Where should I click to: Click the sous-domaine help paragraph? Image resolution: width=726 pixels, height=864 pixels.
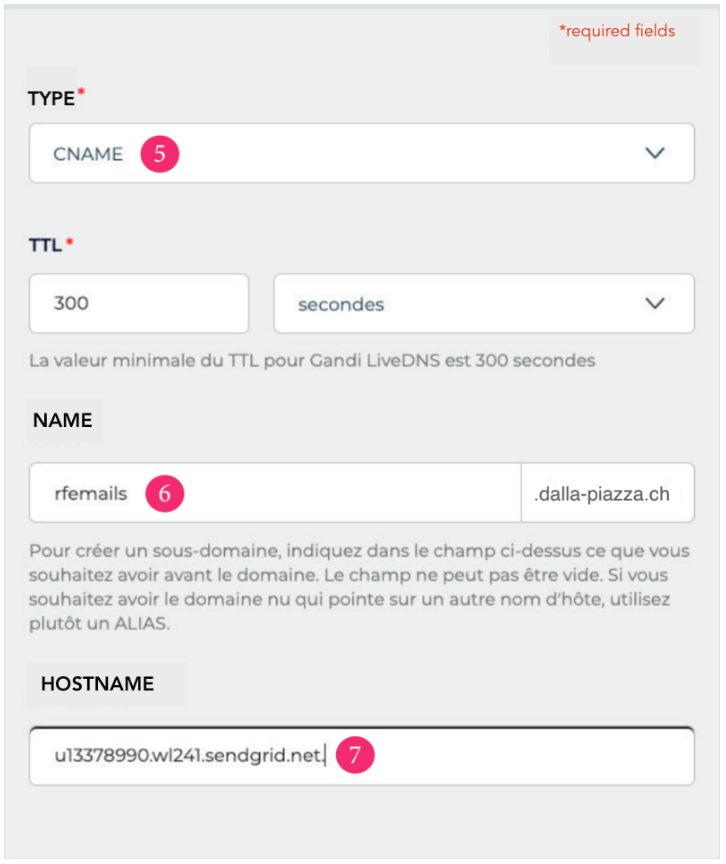coord(359,587)
